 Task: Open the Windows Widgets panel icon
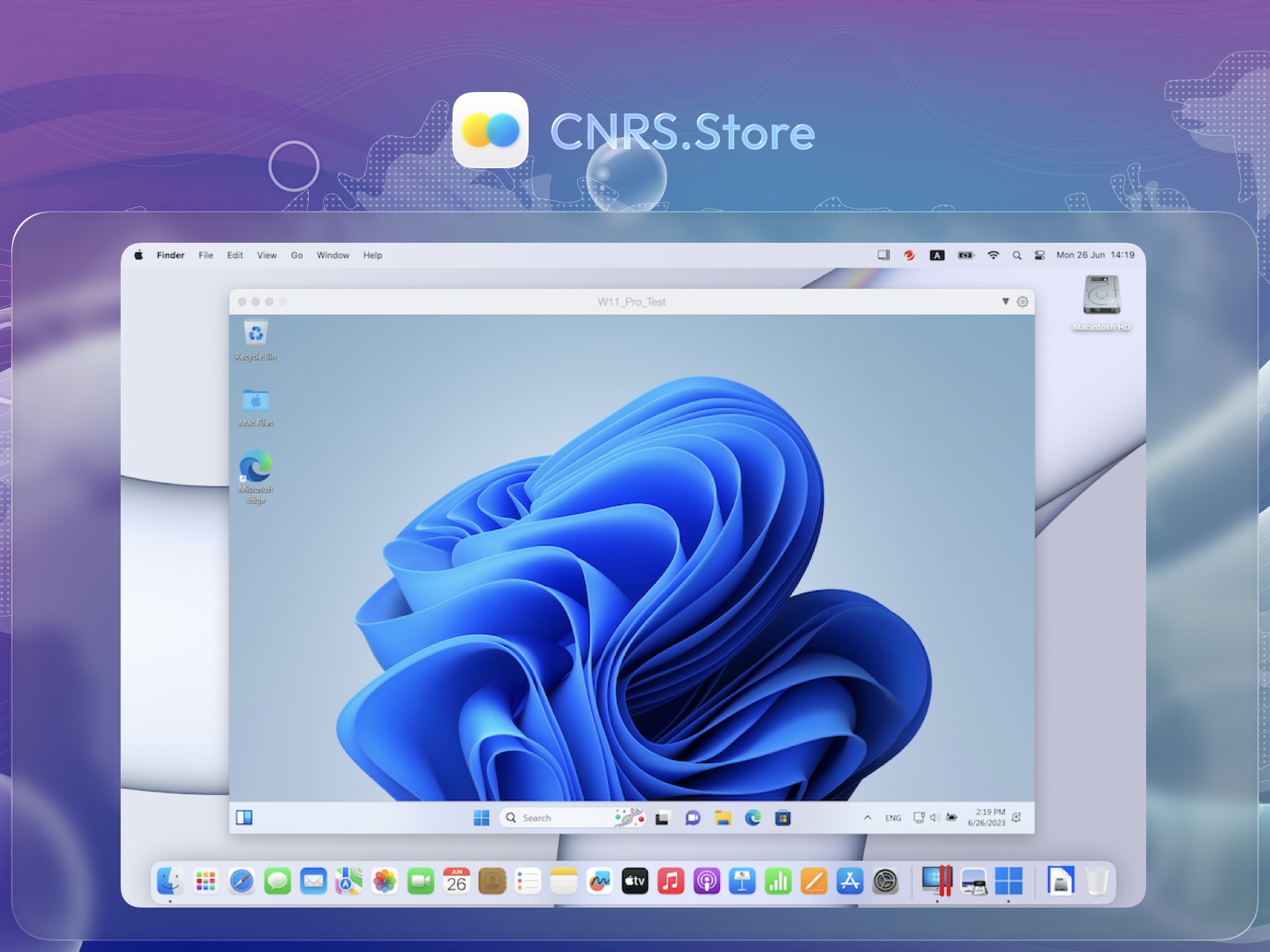244,818
